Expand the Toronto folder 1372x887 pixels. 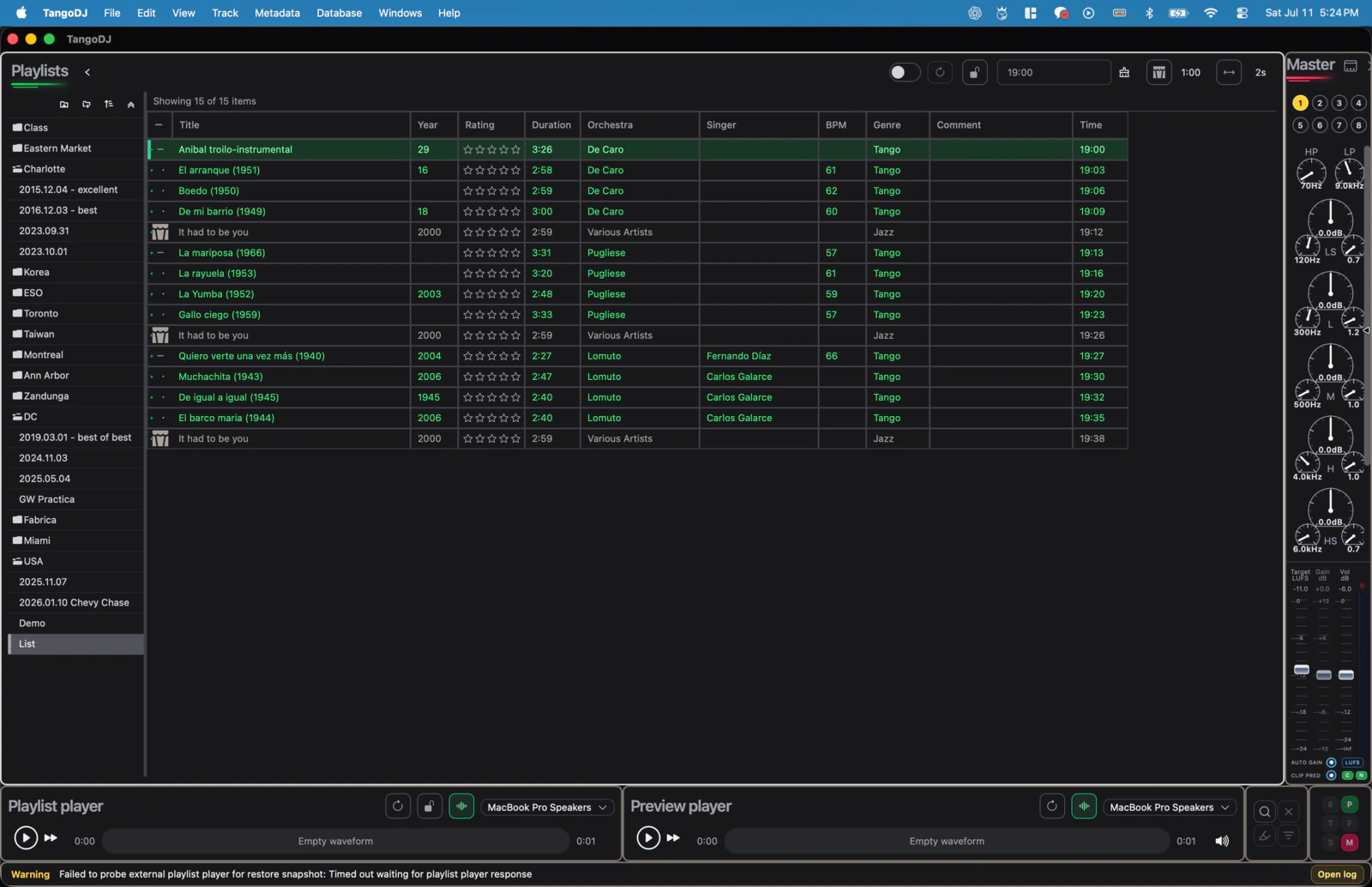(x=17, y=314)
